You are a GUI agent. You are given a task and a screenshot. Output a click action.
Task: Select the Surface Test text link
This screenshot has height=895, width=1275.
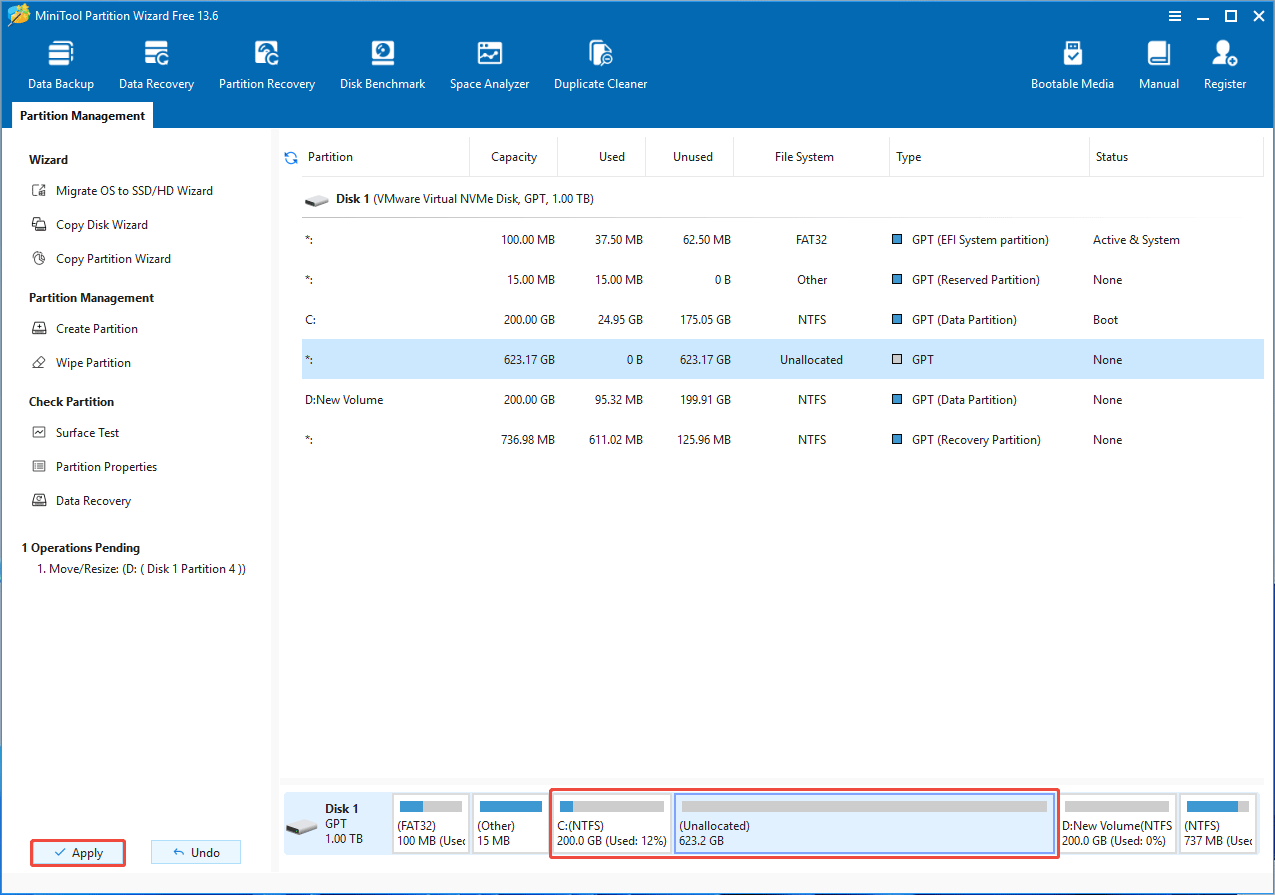pos(88,433)
